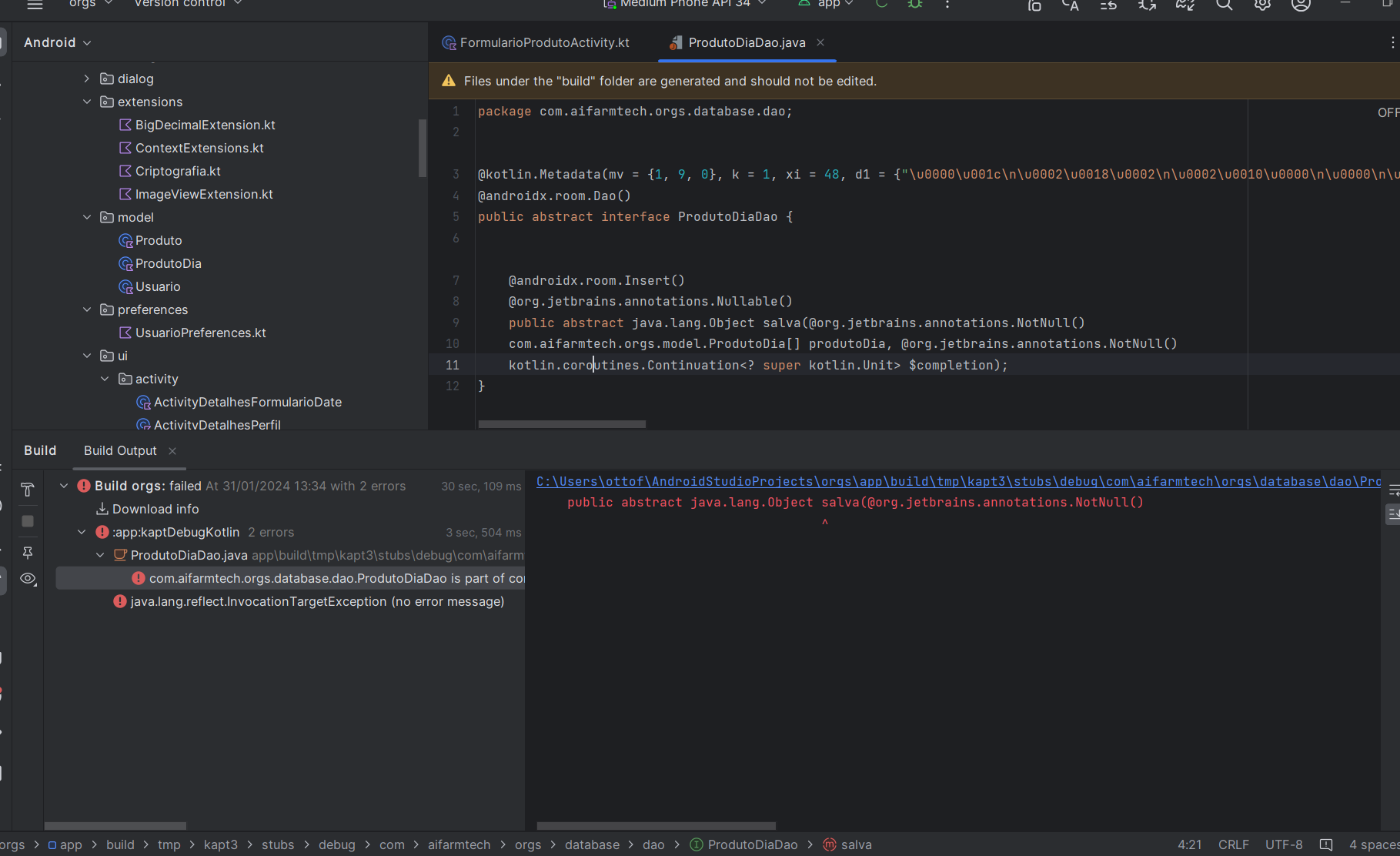Click the Debug app bug icon
The image size is (1400, 856).
[x=915, y=4]
